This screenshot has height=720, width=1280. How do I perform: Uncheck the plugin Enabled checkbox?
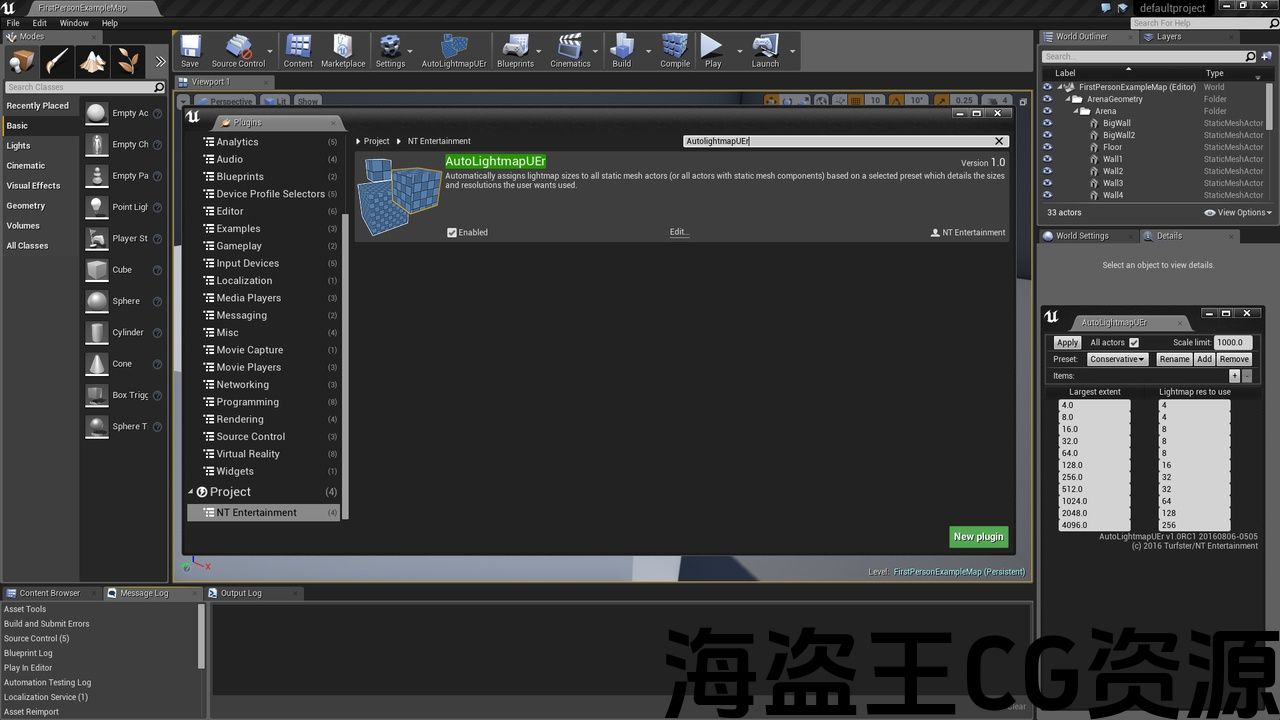452,232
